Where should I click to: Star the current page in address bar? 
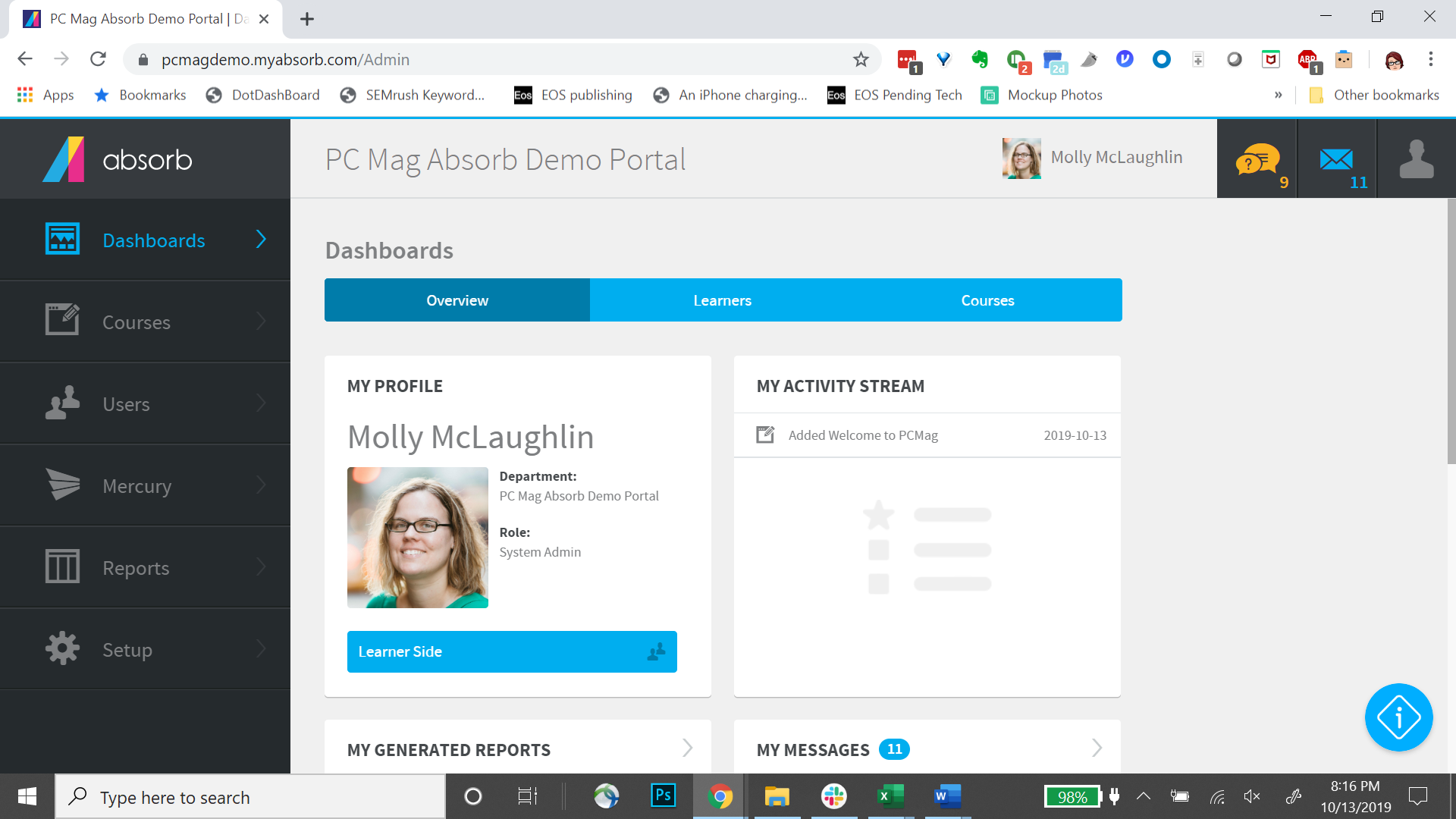pyautogui.click(x=861, y=59)
